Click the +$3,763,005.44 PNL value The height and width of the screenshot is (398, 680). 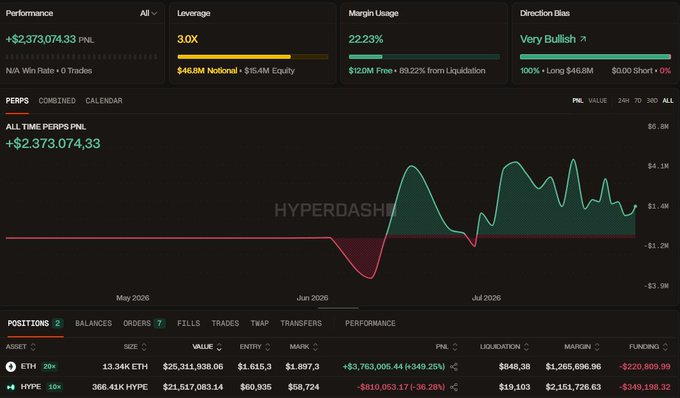394,367
